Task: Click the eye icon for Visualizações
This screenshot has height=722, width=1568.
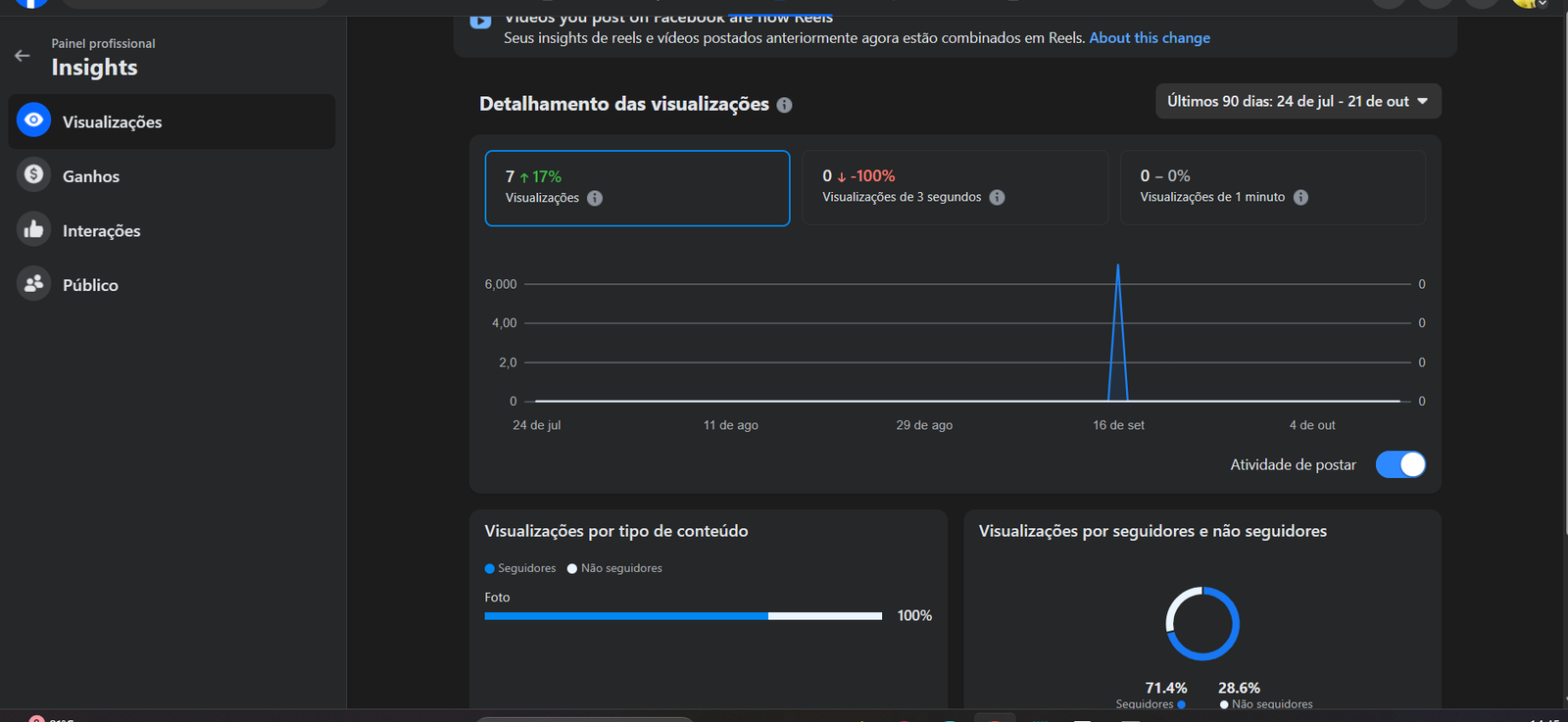Action: point(34,120)
